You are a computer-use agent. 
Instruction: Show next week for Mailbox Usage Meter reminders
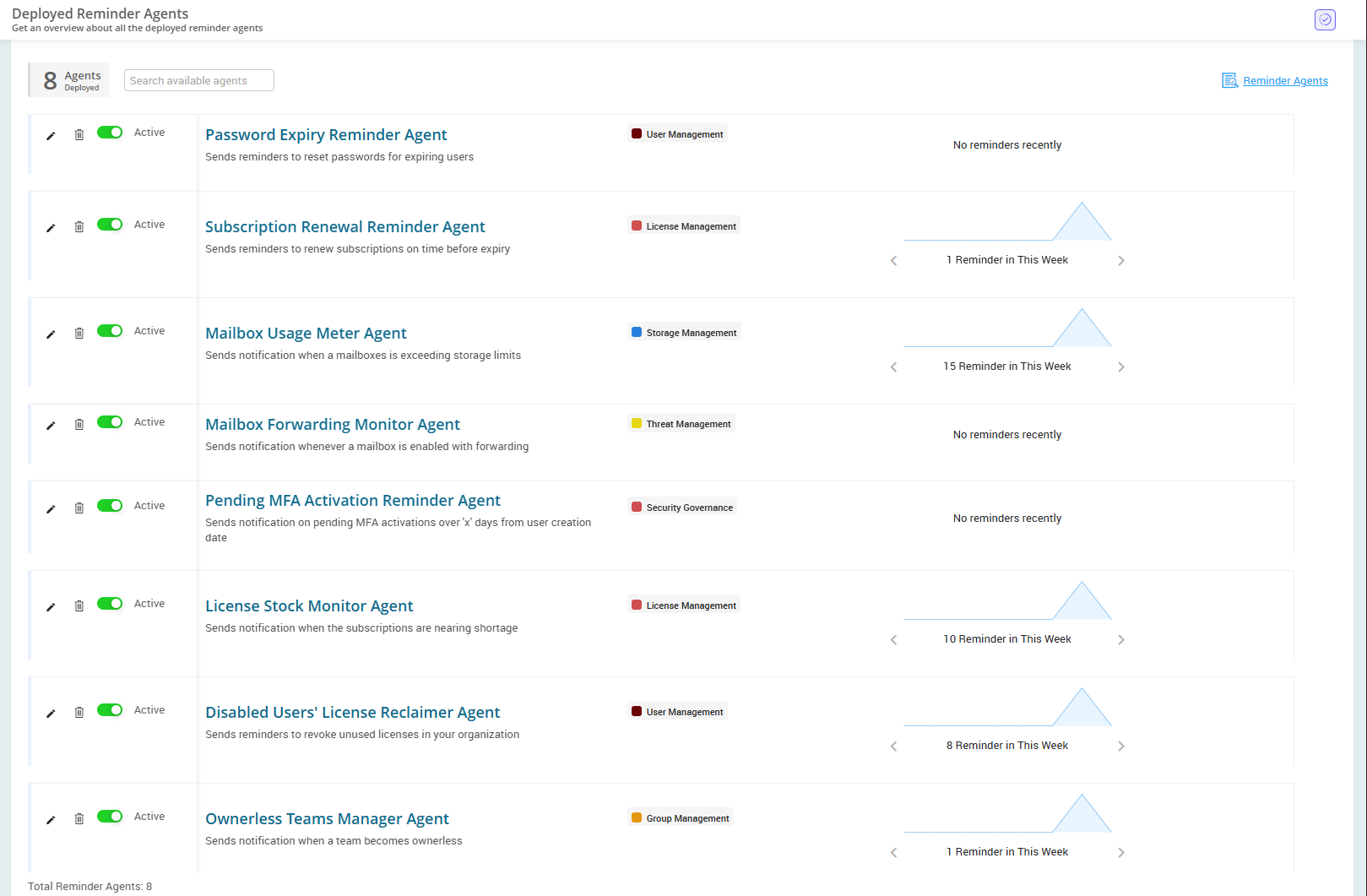(x=1121, y=367)
